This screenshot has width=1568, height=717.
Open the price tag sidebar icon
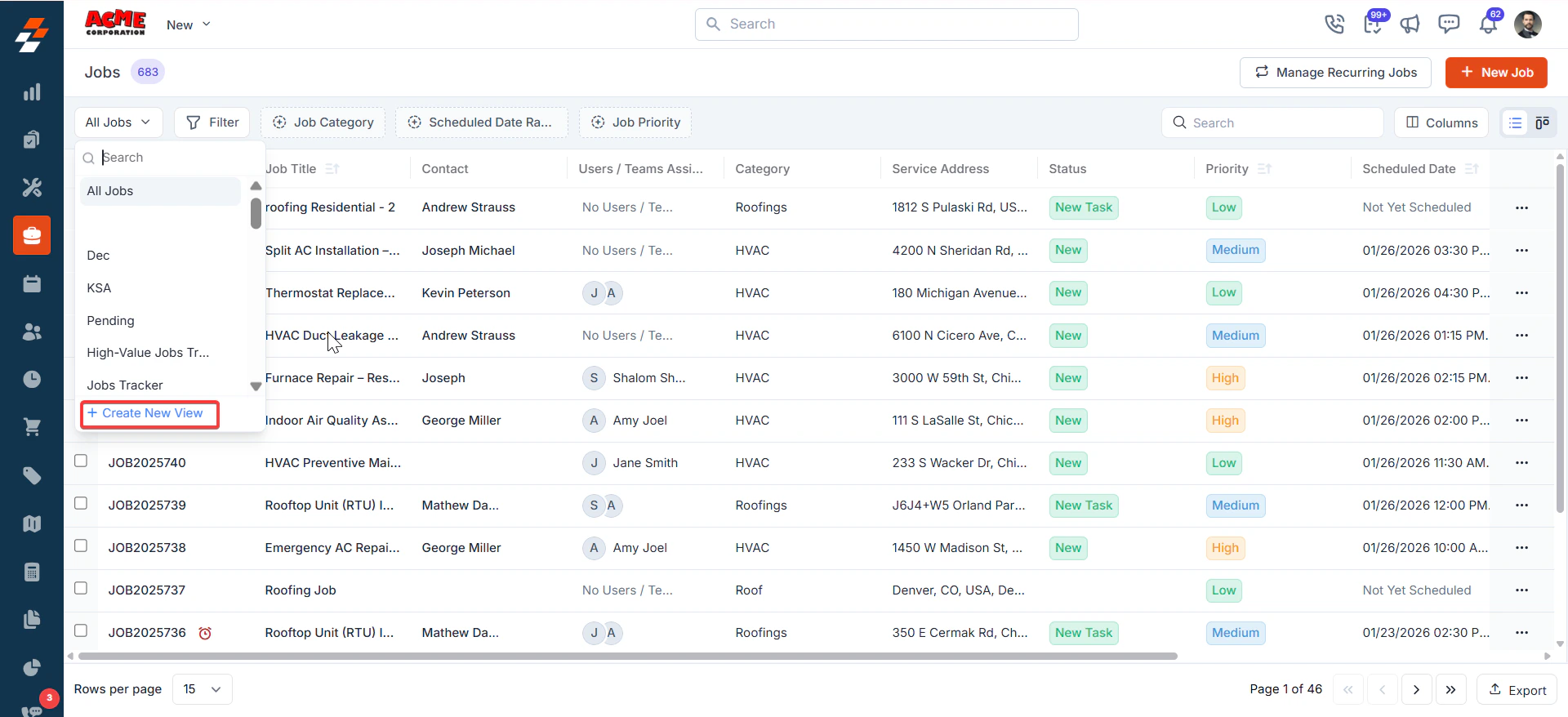[x=32, y=475]
